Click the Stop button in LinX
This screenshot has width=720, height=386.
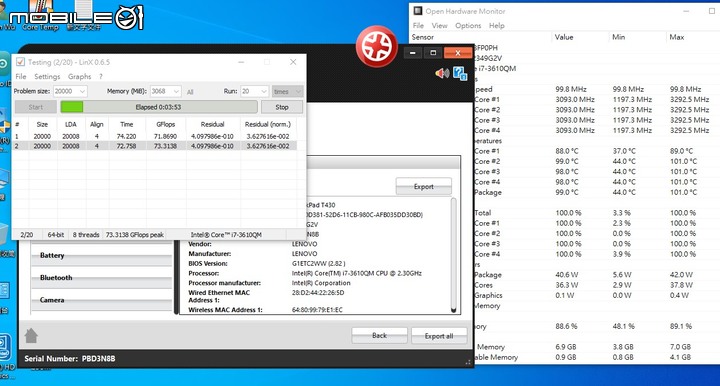(282, 107)
